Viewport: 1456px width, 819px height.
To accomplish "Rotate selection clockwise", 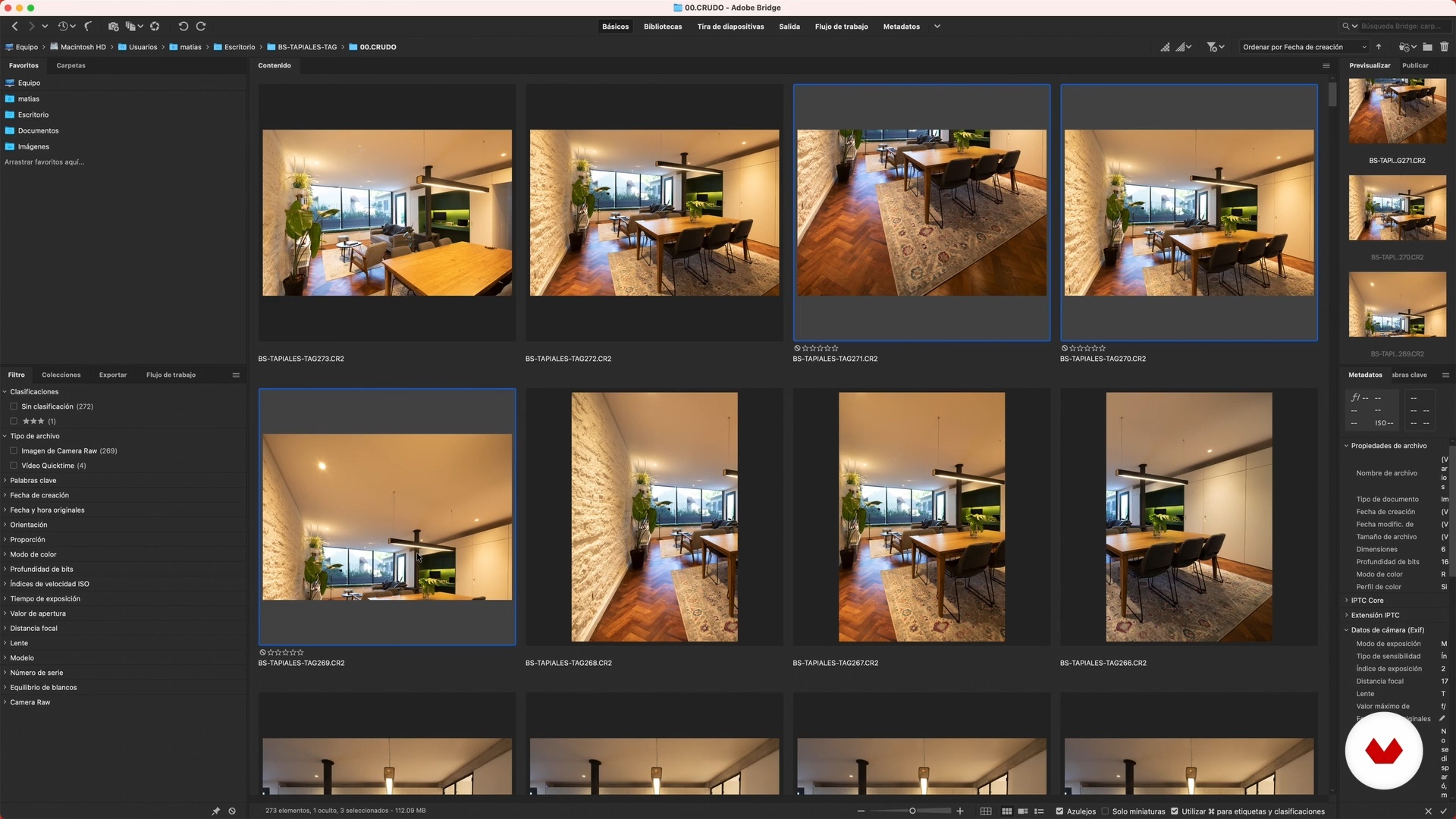I will [x=201, y=27].
